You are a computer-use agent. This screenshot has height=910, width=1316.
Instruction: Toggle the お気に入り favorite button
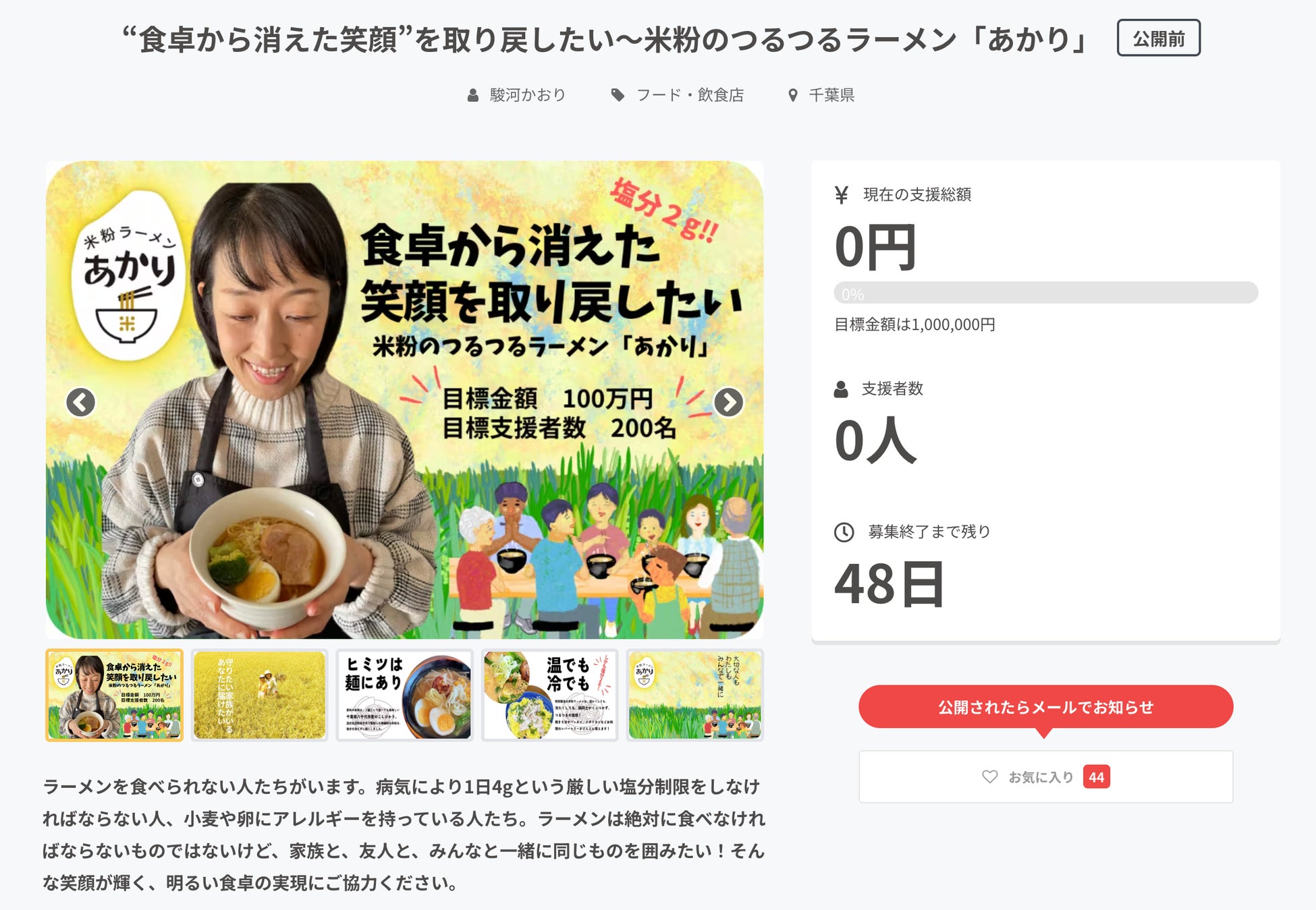[1045, 776]
